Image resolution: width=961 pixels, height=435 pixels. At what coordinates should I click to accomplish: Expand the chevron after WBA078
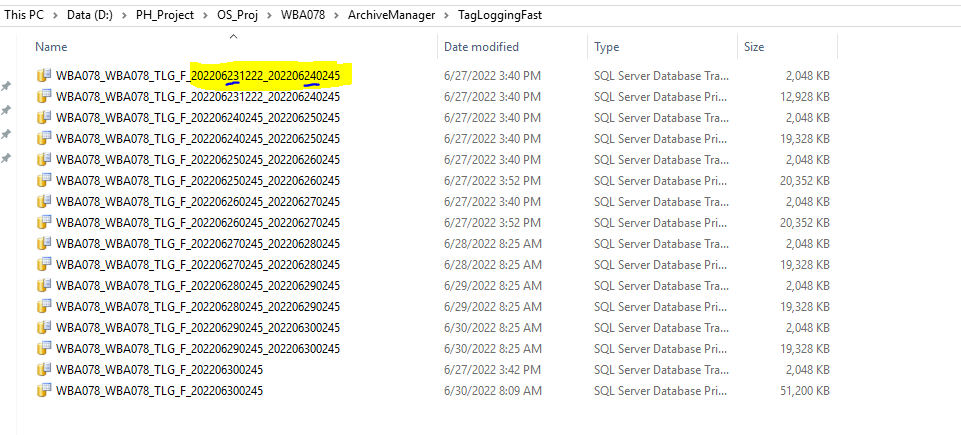tap(336, 15)
